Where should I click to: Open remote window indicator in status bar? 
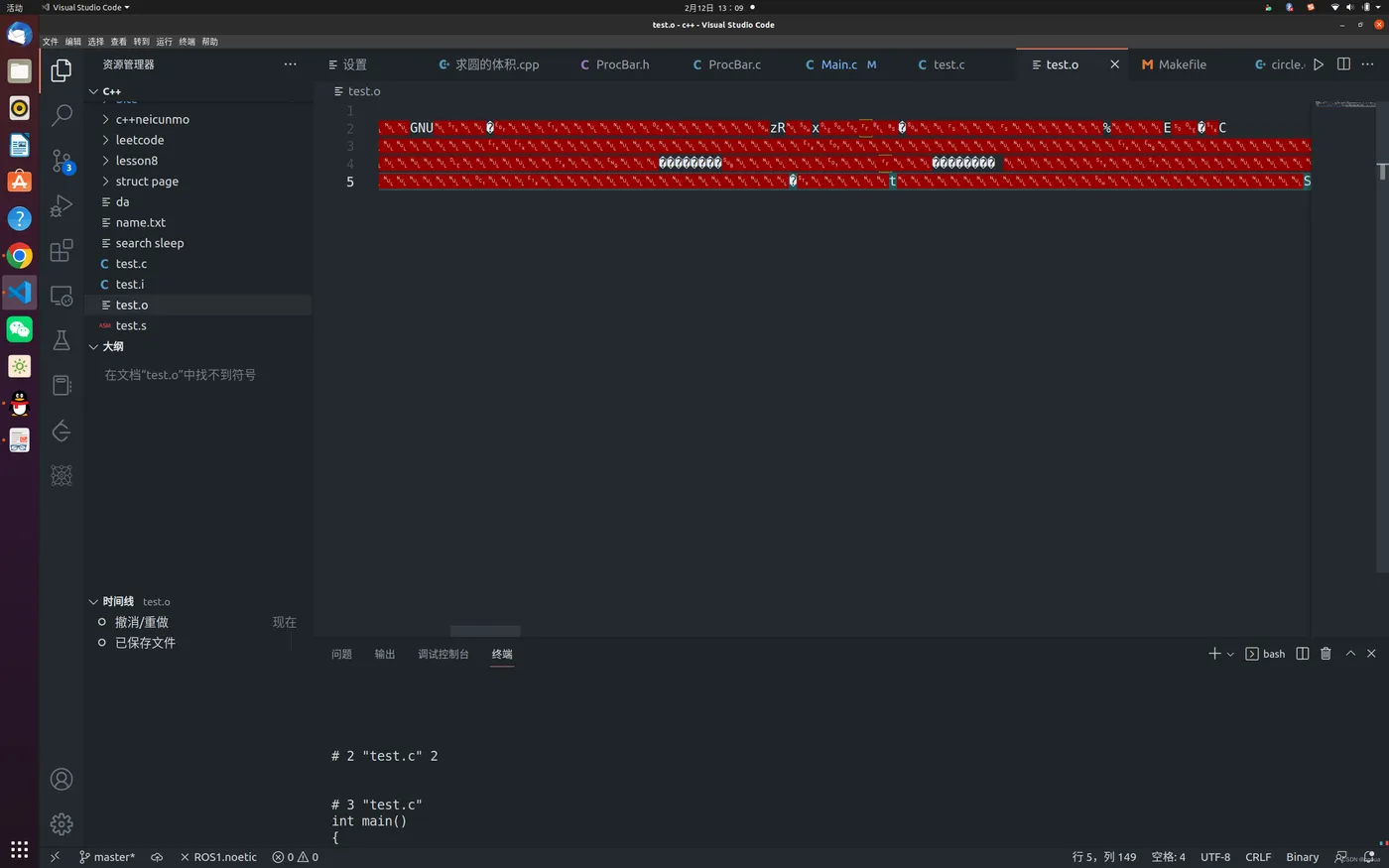click(55, 857)
